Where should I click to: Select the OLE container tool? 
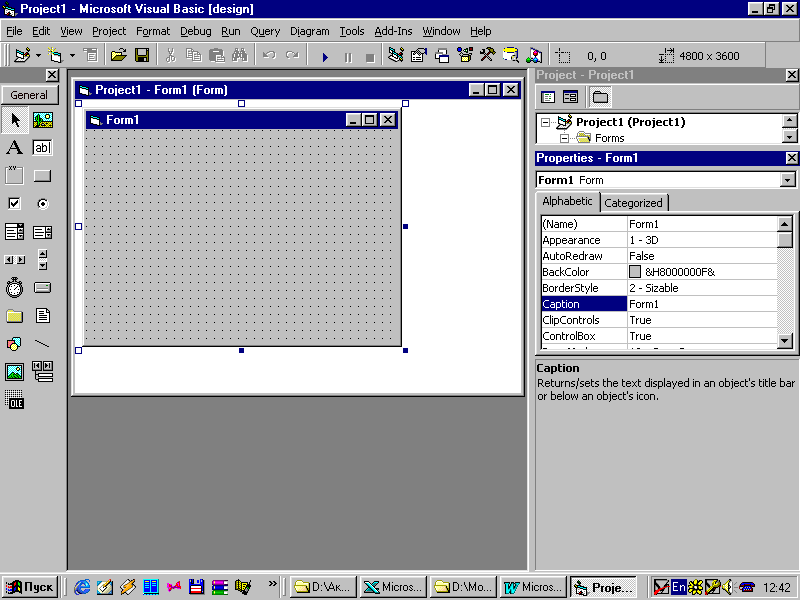(15, 399)
